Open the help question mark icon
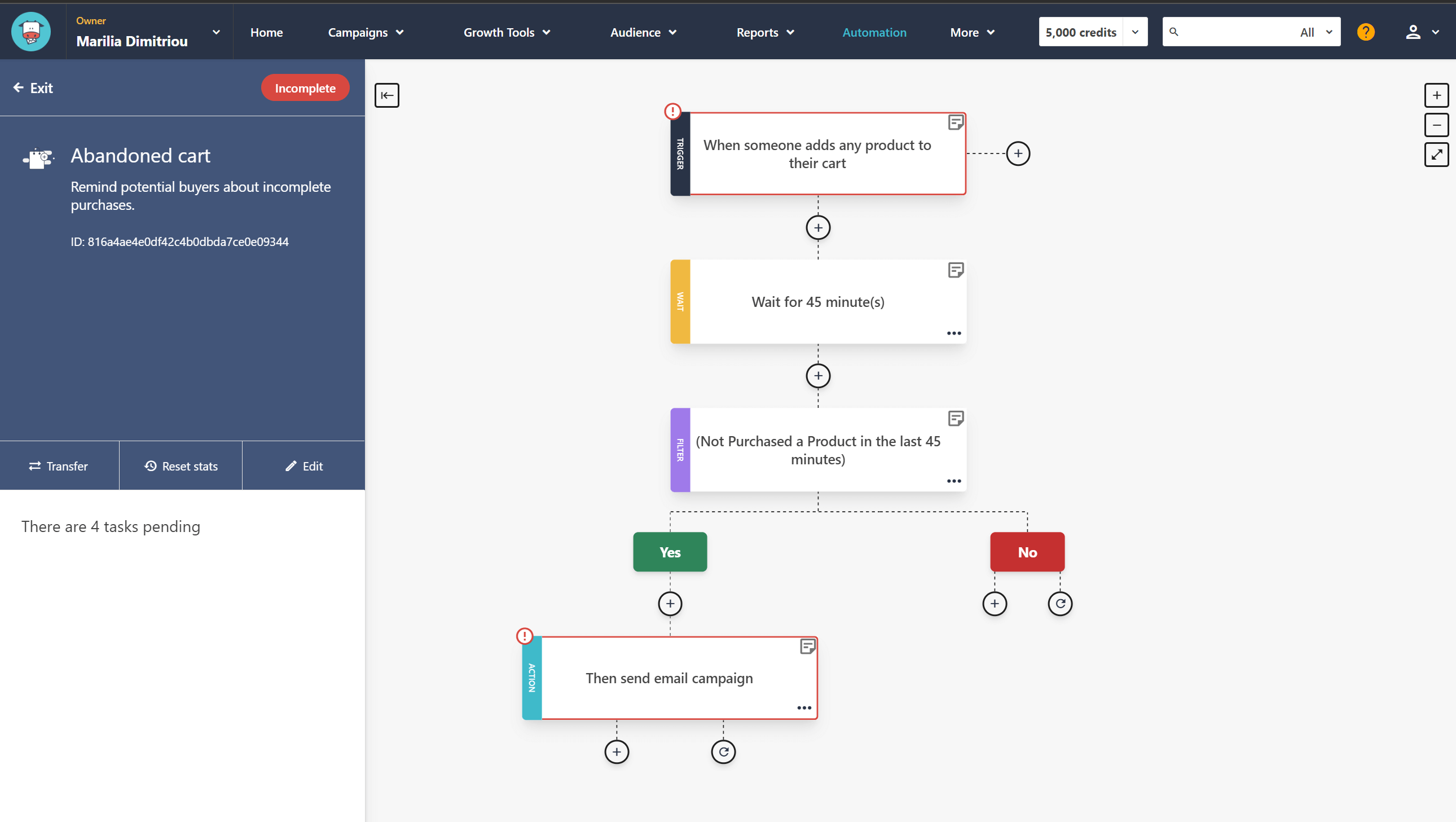 click(1365, 32)
